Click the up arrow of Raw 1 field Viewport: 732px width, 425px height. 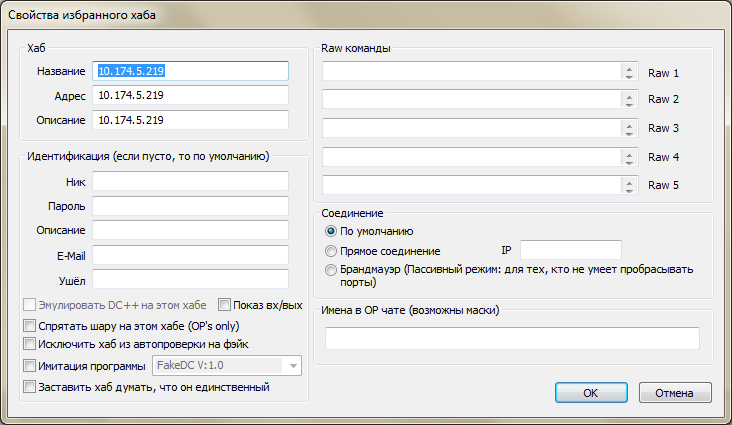pos(629,68)
